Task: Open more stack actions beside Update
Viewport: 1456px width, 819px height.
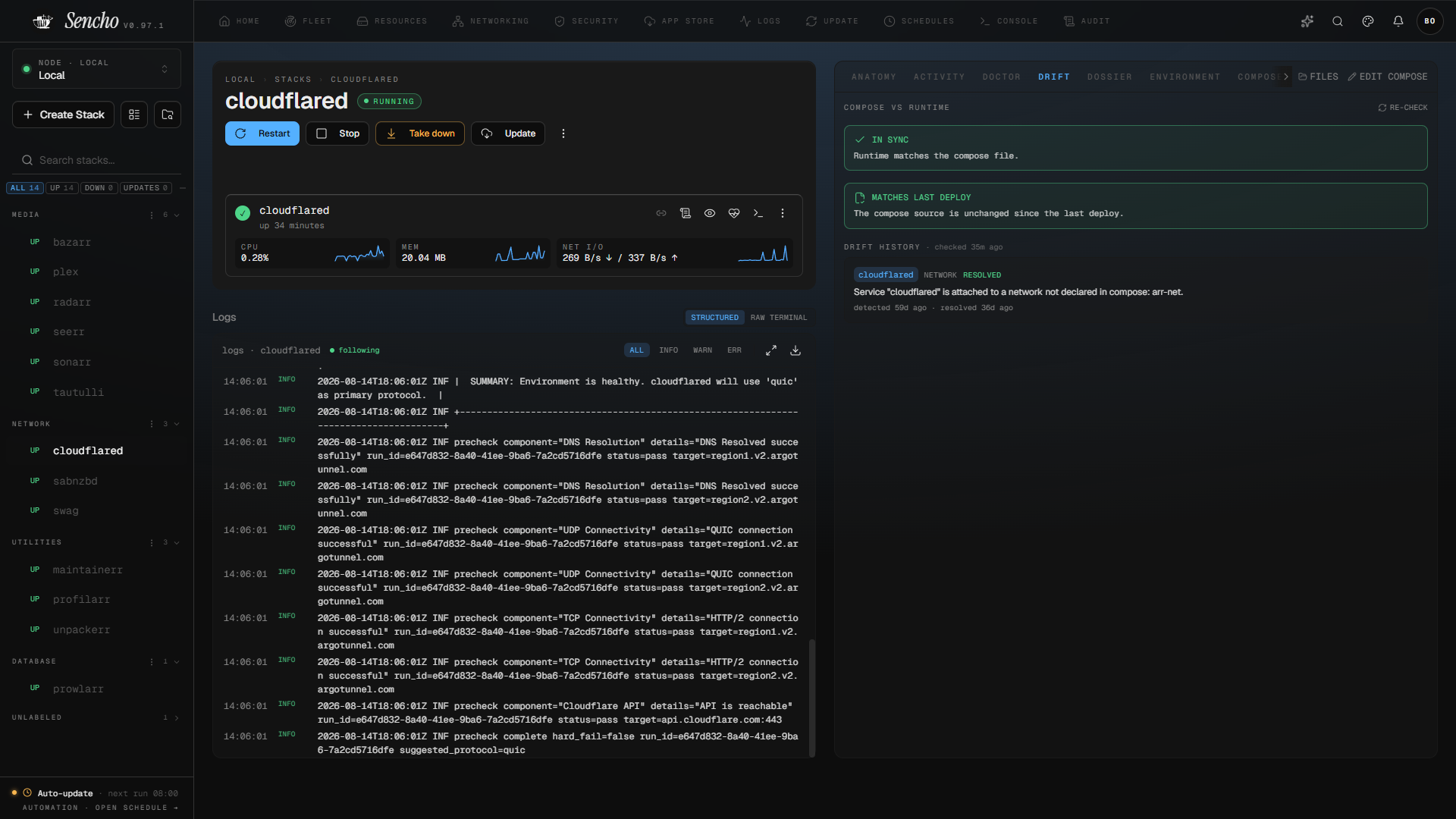Action: coord(563,133)
